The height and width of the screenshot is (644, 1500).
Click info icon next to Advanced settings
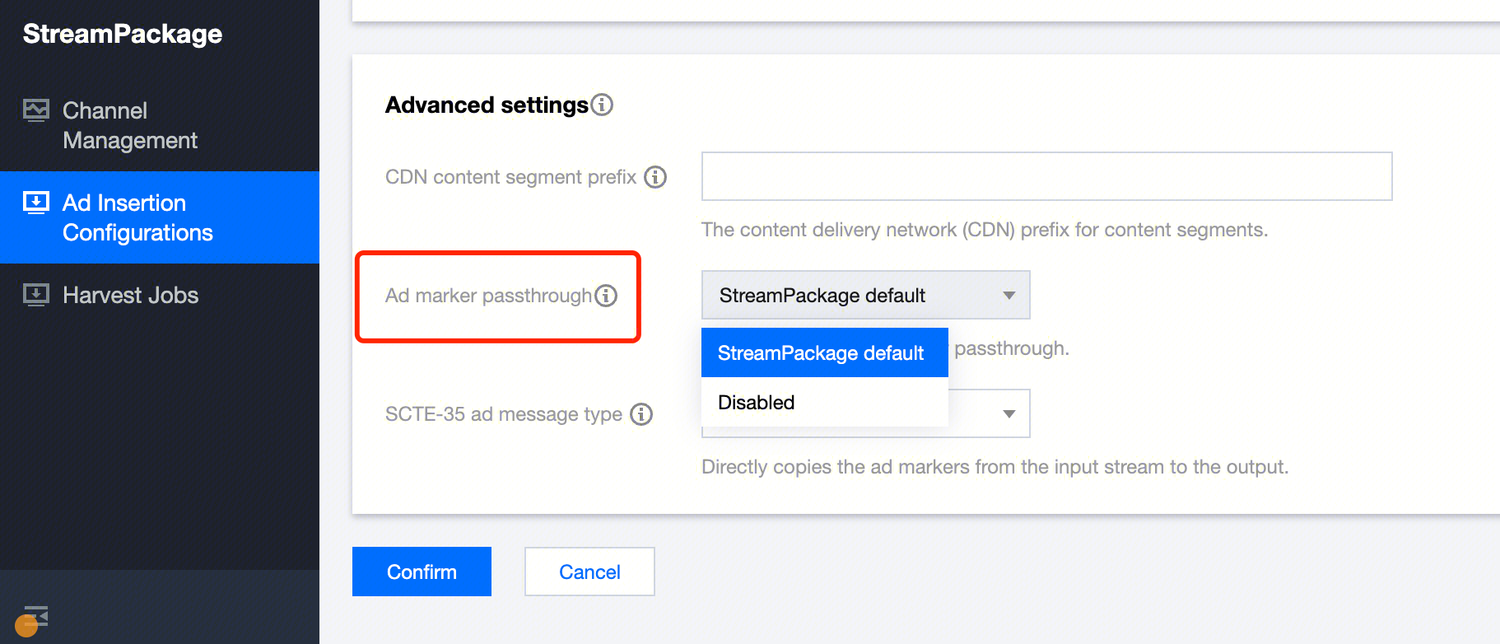coord(601,105)
